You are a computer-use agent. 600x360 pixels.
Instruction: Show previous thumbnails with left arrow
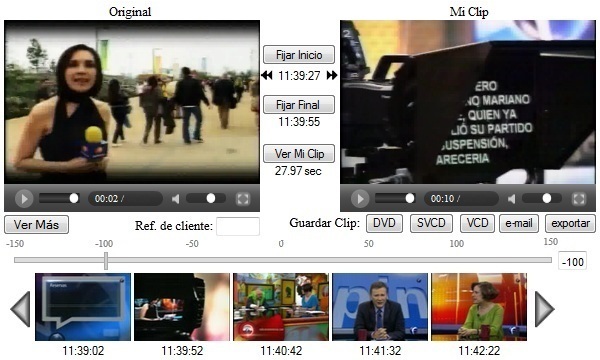click(21, 309)
